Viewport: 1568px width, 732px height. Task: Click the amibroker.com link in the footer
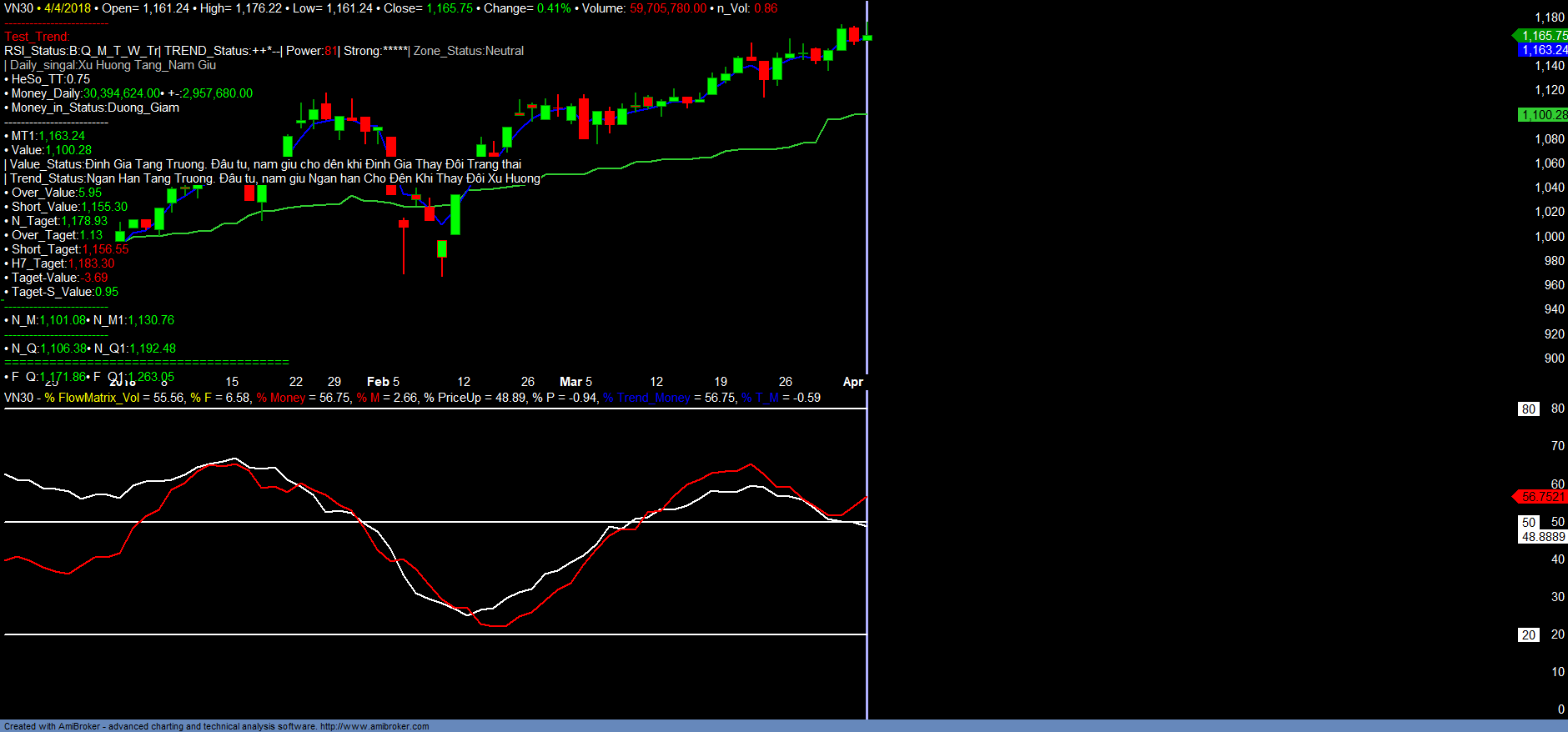[374, 726]
